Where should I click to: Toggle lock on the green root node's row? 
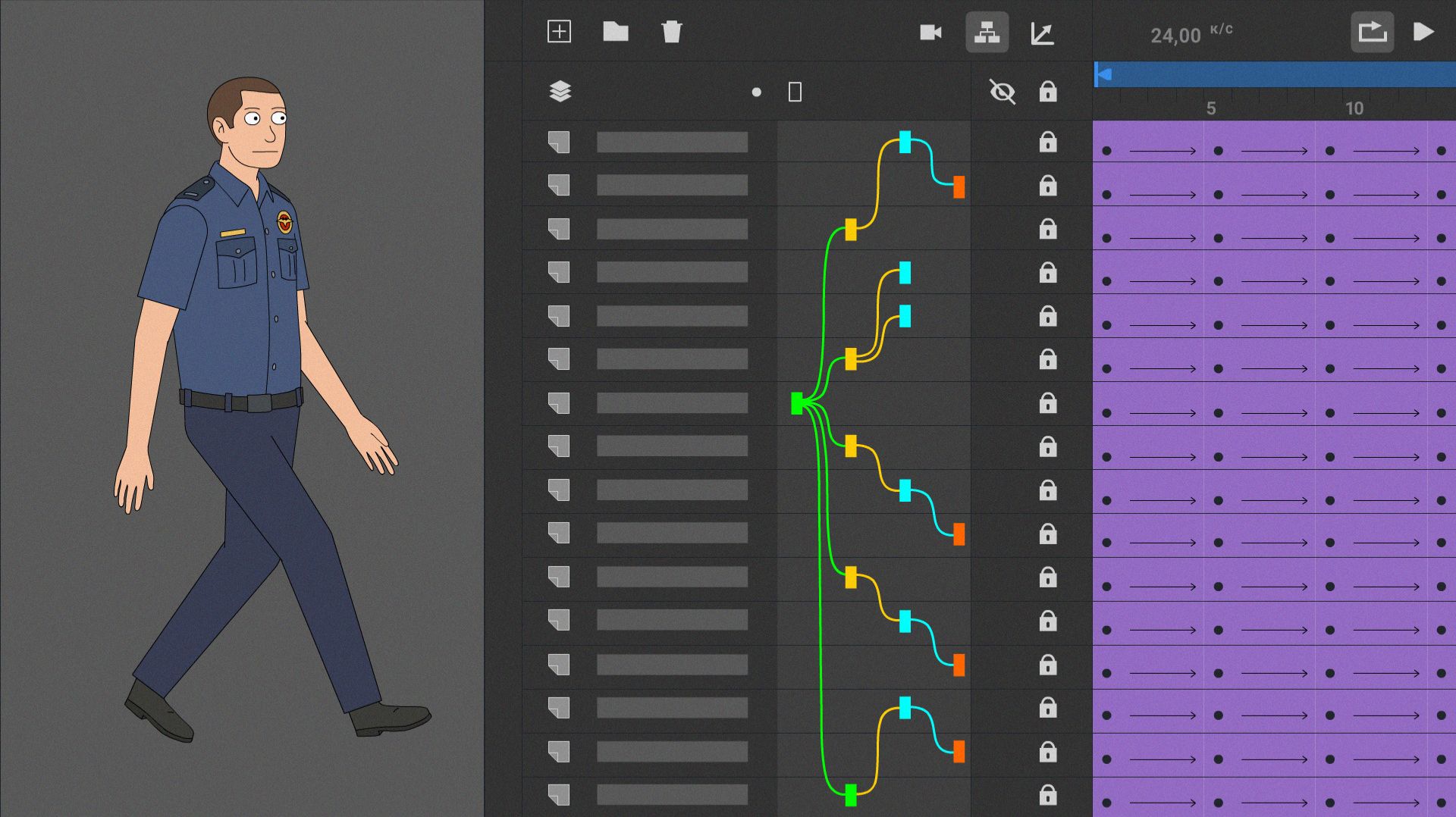coord(1047,402)
